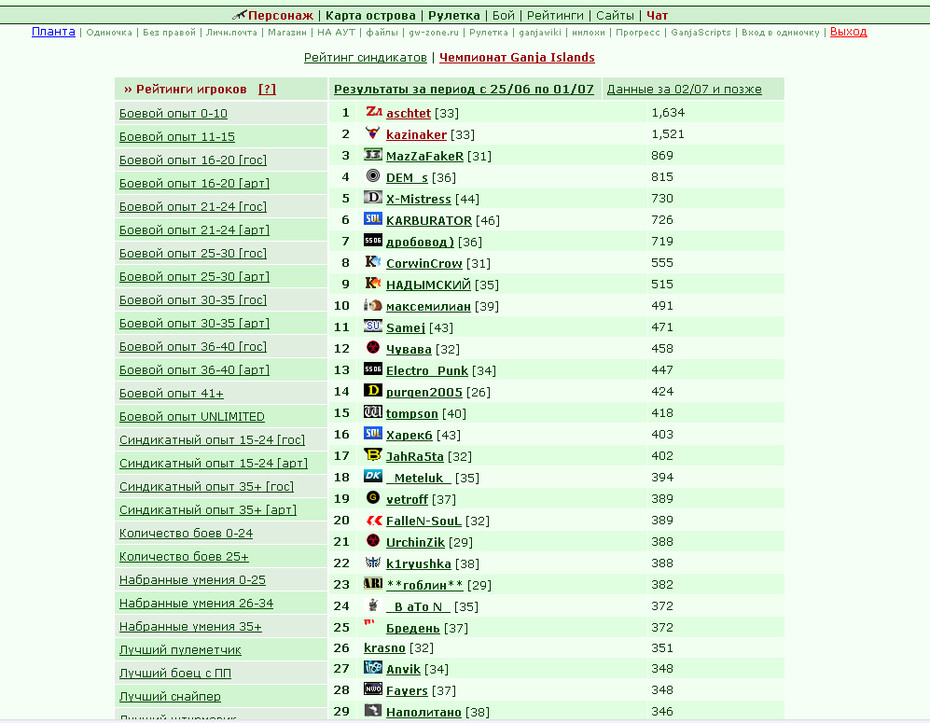Click red star icon beside Чувава
The width and height of the screenshot is (930, 723).
(x=373, y=348)
